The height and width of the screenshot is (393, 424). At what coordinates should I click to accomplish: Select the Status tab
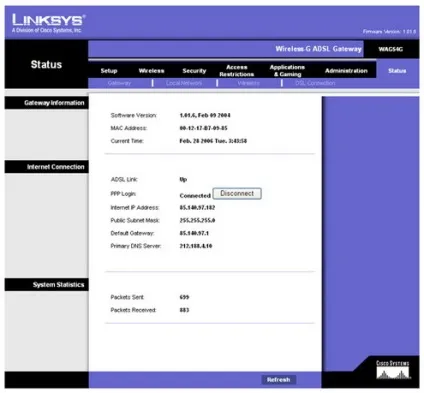397,71
